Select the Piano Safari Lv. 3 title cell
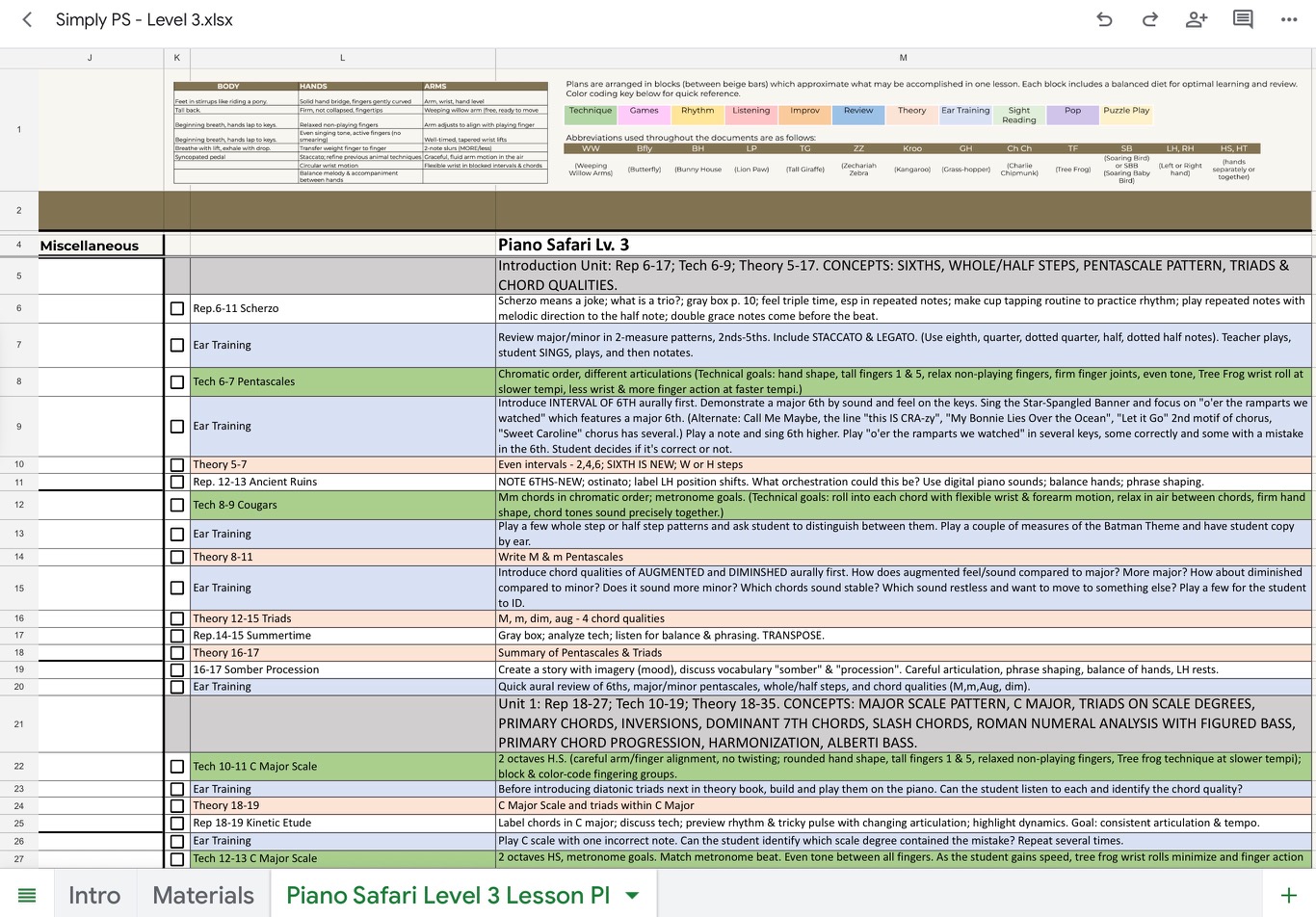 click(904, 245)
